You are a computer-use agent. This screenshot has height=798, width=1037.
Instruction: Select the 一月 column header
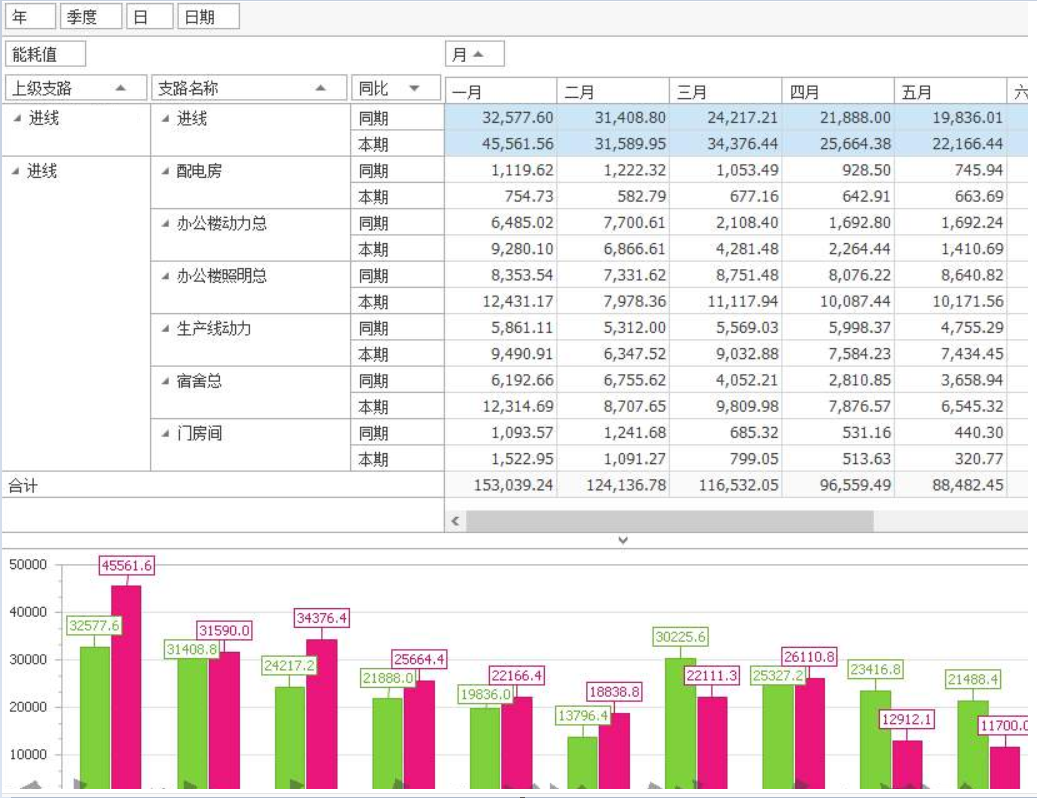500,92
